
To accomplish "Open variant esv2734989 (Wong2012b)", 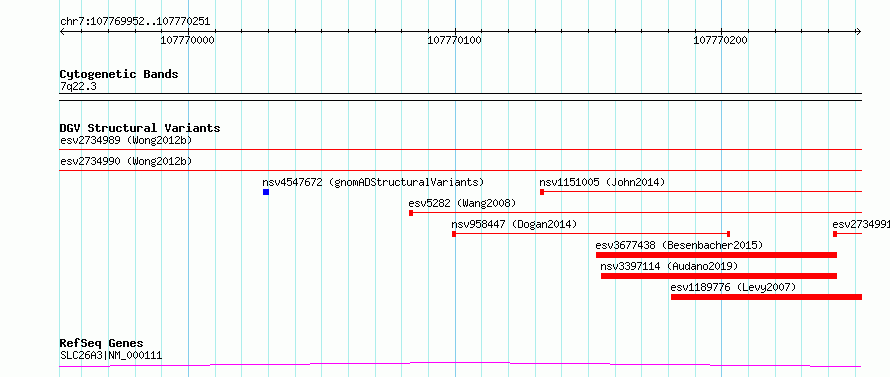I will tap(126, 140).
